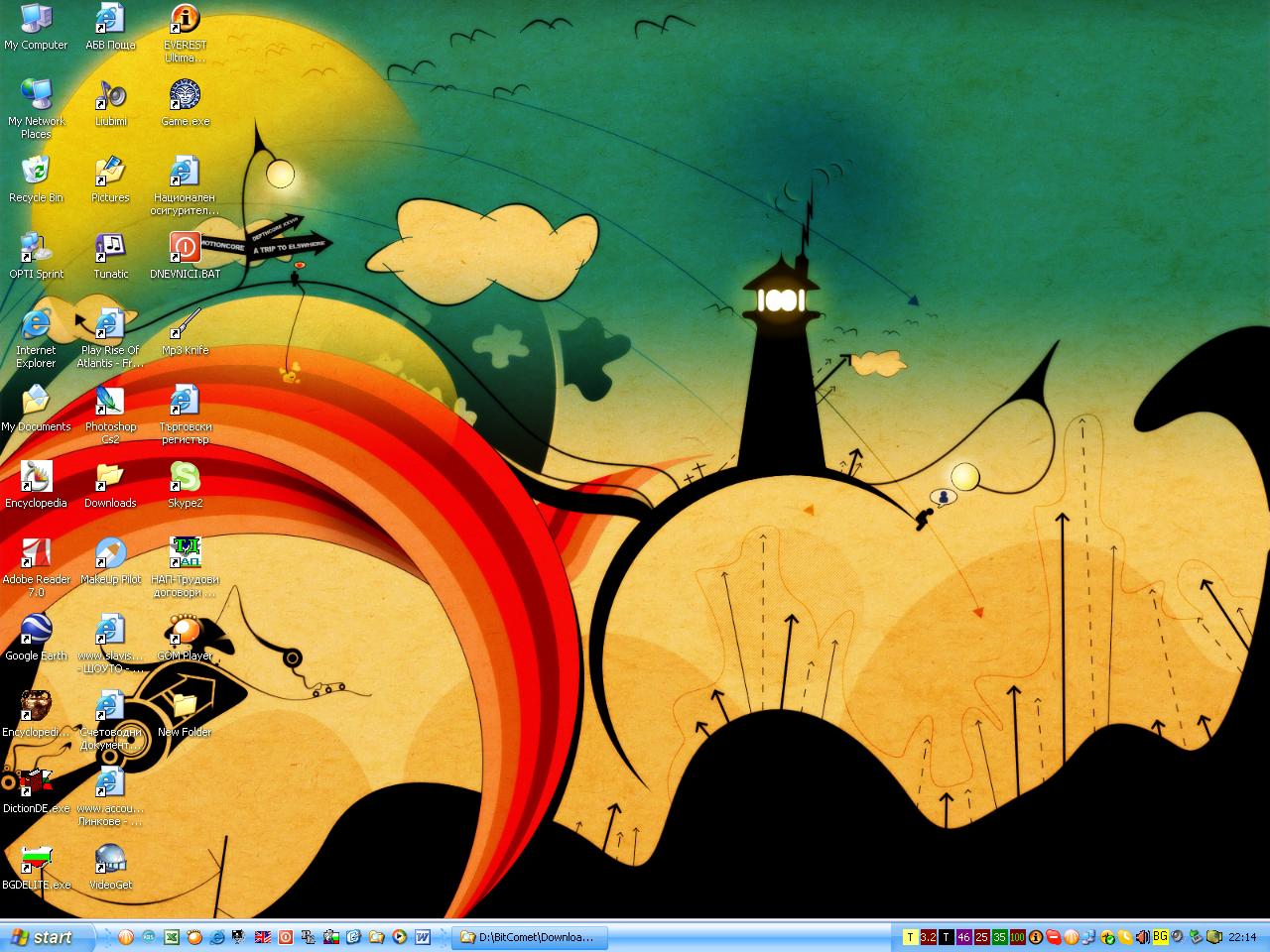Click the BG language tray indicator
1270x952 pixels.
click(1161, 936)
